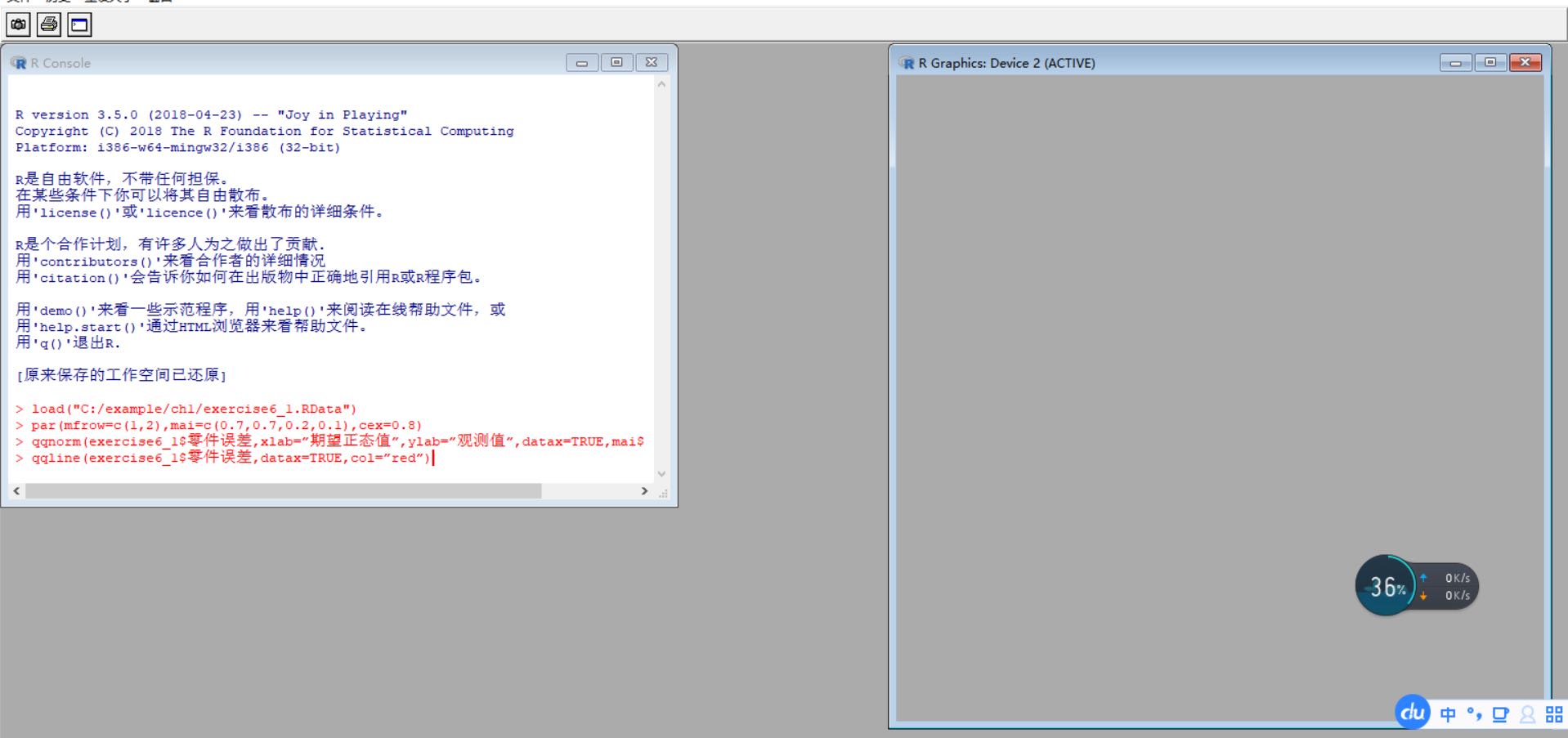Image resolution: width=1568 pixels, height=738 pixels.
Task: Click the R Console window title text
Action: 60,63
